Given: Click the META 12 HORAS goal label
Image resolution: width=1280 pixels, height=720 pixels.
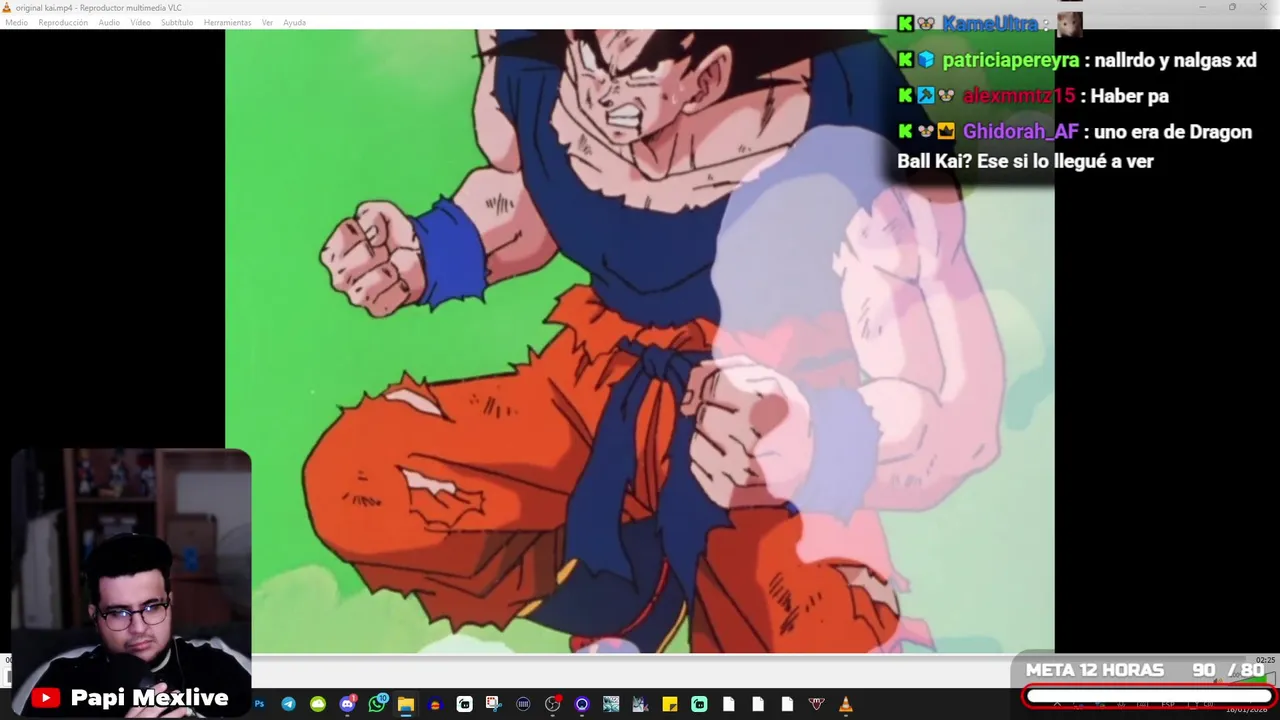Looking at the screenshot, I should (x=1095, y=670).
